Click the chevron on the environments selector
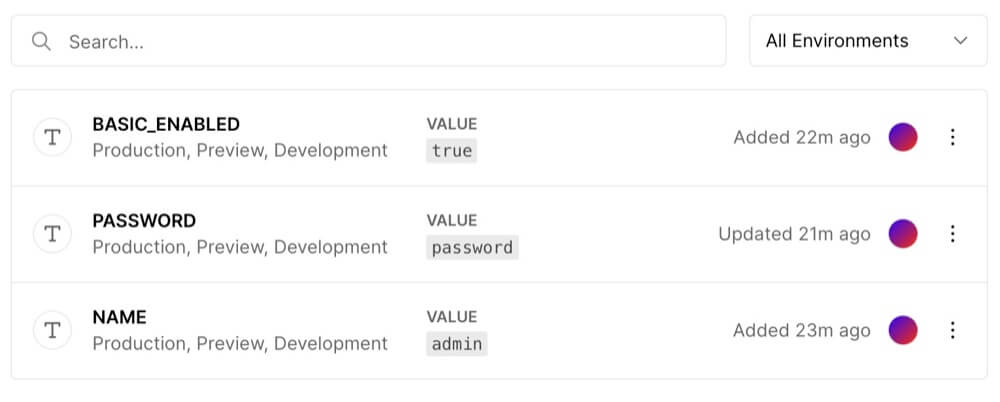1000x402 pixels. 961,41
